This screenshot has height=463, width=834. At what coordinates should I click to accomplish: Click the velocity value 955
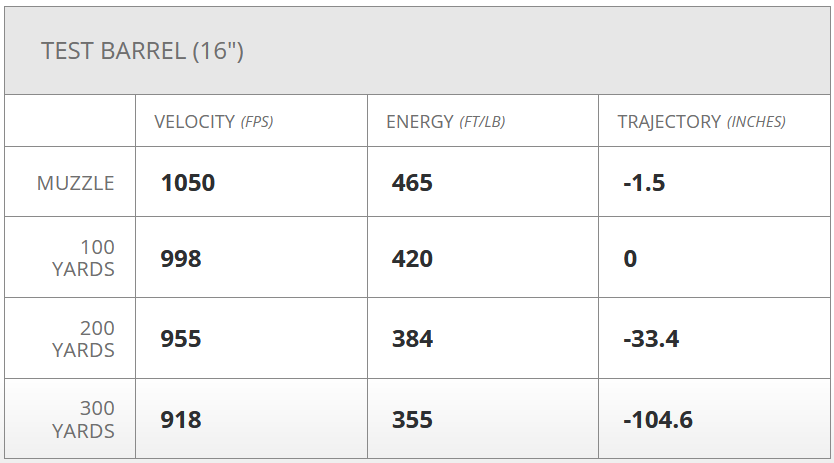pos(181,339)
